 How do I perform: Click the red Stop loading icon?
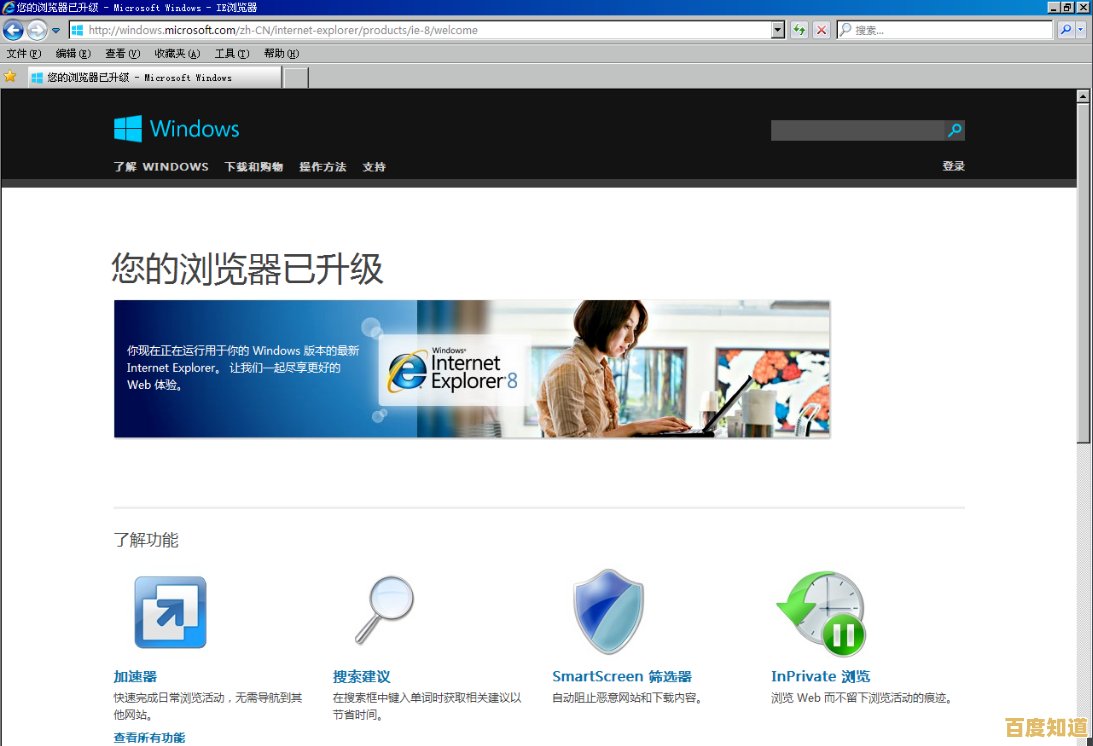point(821,30)
